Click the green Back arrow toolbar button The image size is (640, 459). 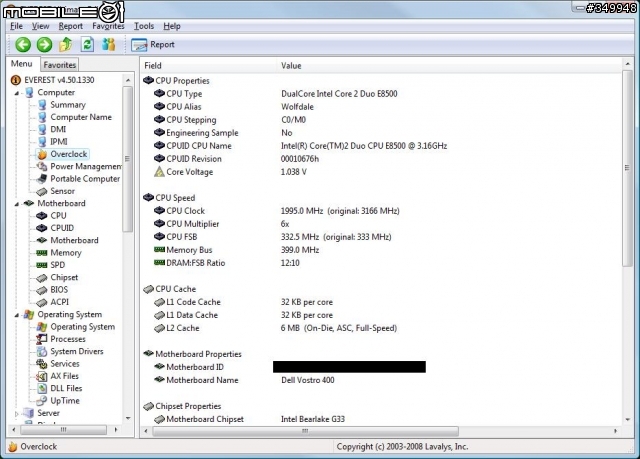(23, 44)
